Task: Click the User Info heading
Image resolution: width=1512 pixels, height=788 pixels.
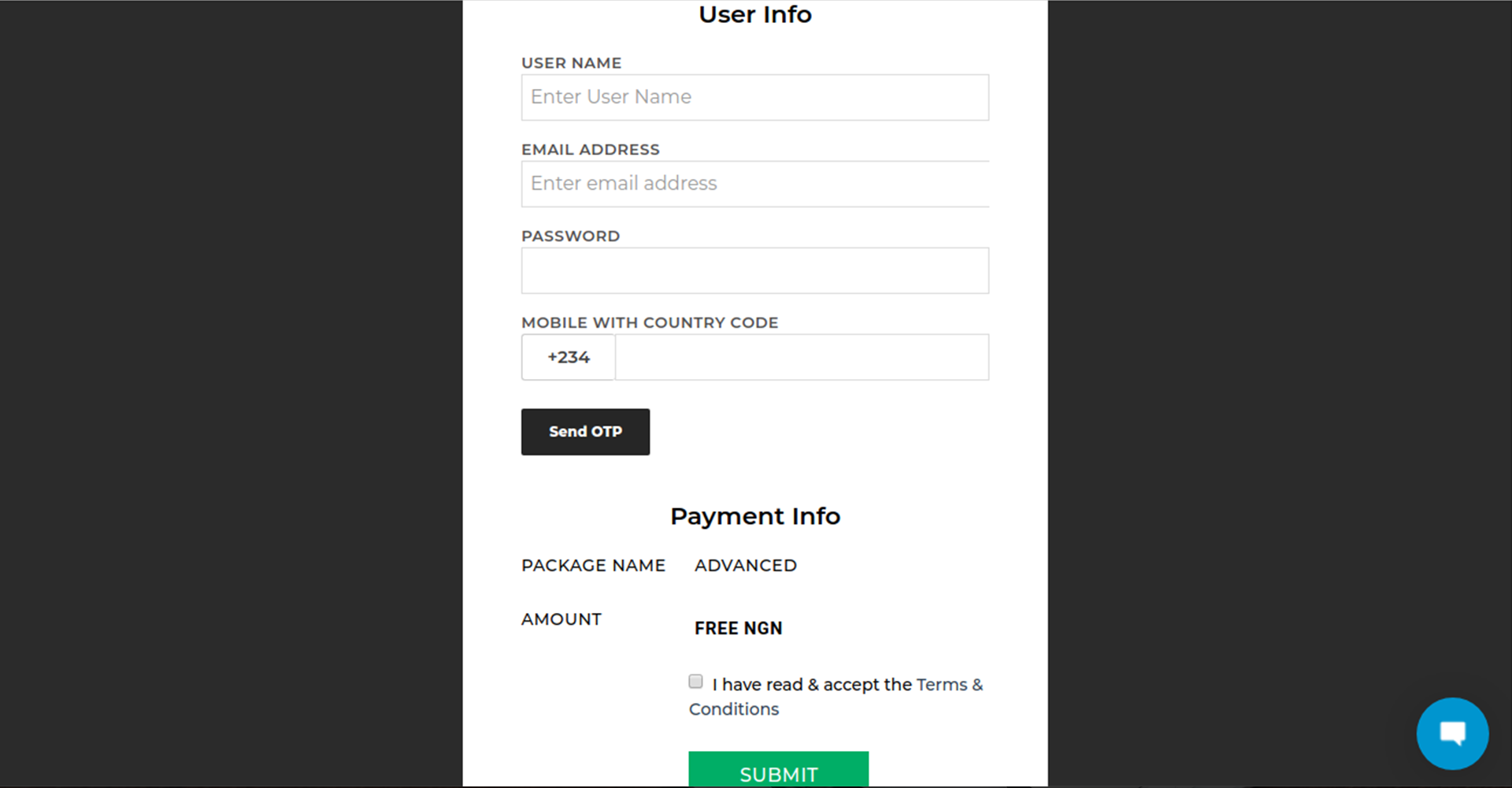Action: click(754, 14)
